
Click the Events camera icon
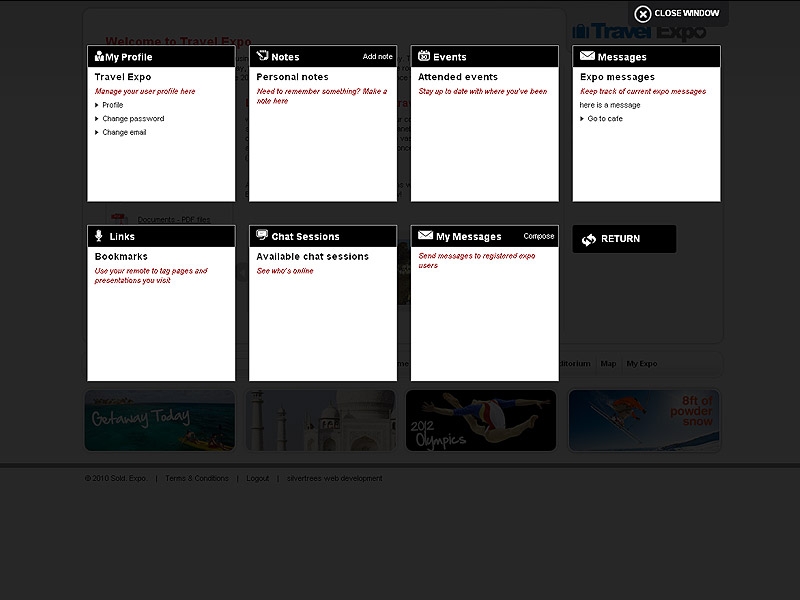424,57
